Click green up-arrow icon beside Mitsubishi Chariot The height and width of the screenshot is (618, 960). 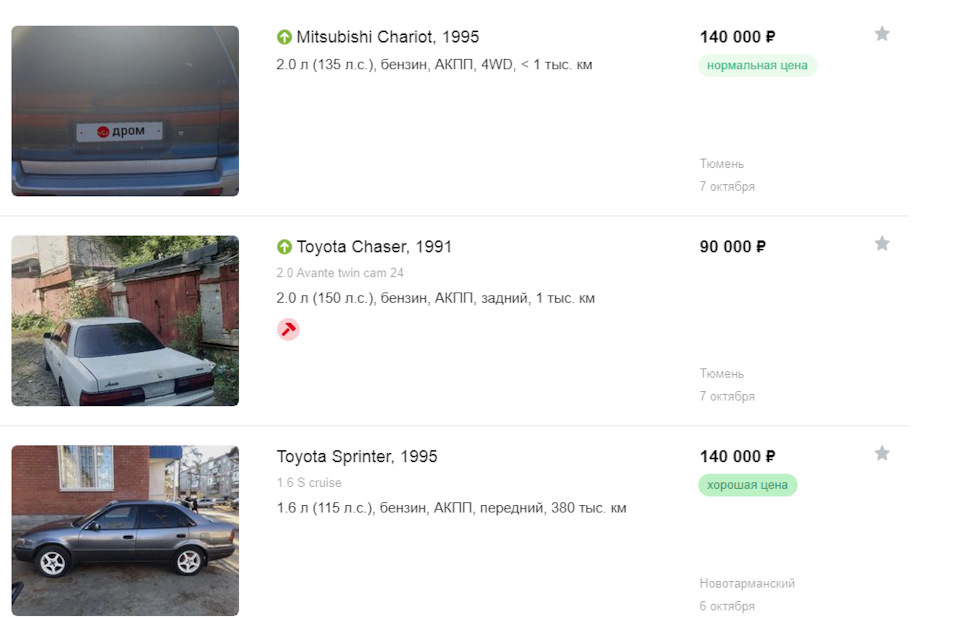tap(284, 37)
